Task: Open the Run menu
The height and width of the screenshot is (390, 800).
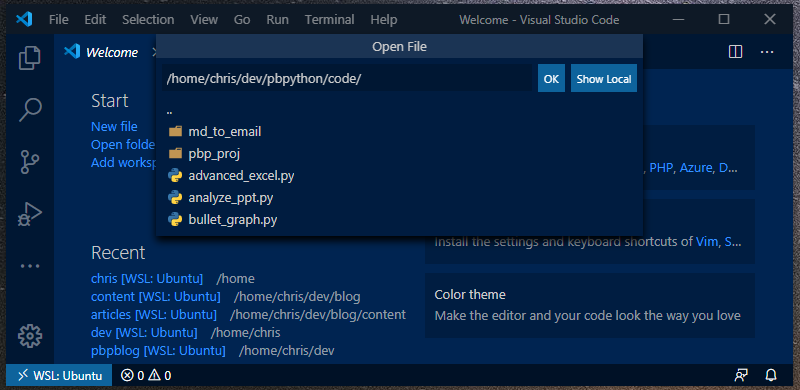Action: (x=277, y=20)
